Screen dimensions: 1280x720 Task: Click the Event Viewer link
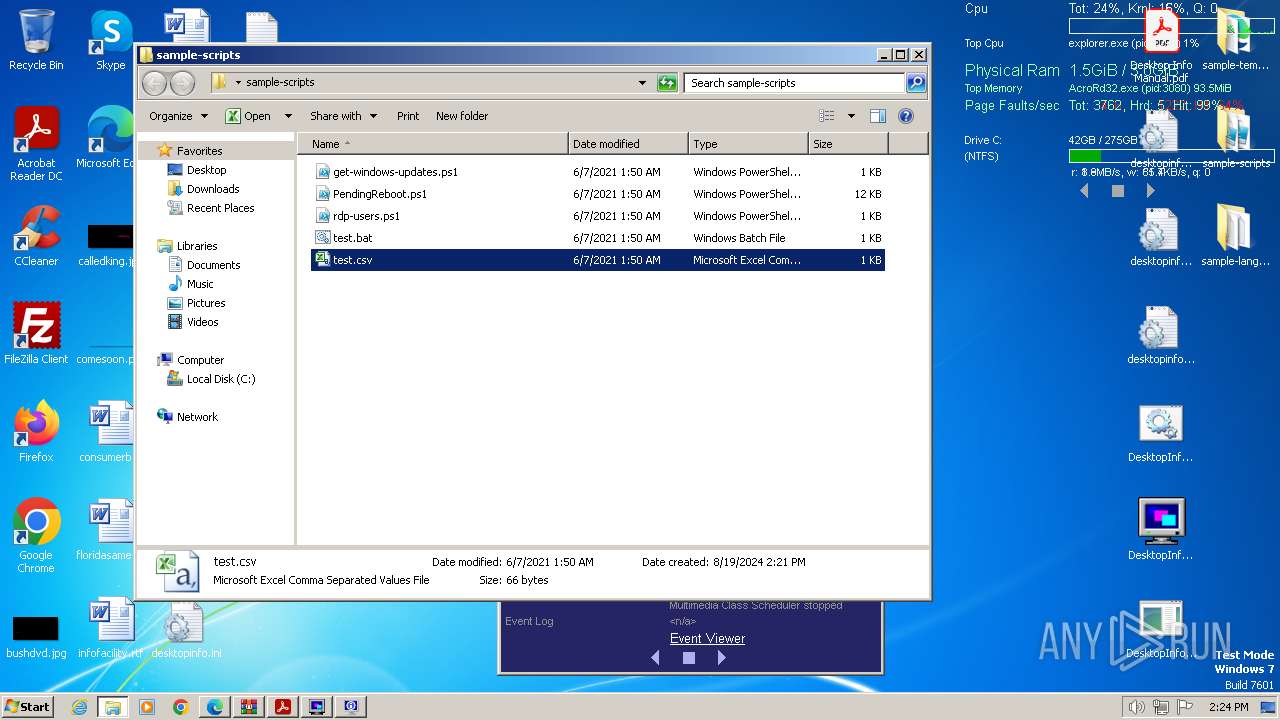[x=707, y=638]
